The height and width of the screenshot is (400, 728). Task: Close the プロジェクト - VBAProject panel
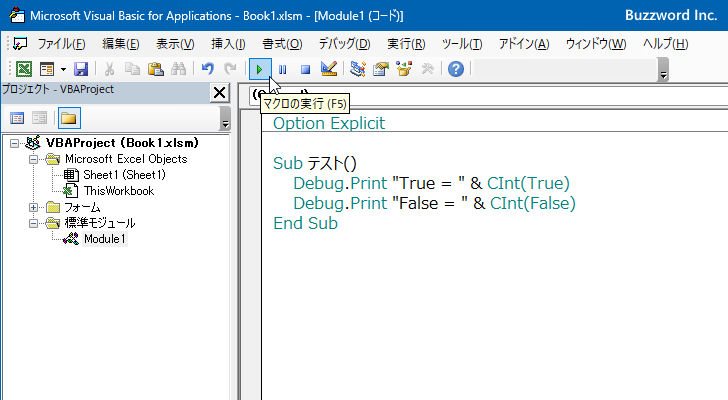click(x=220, y=93)
